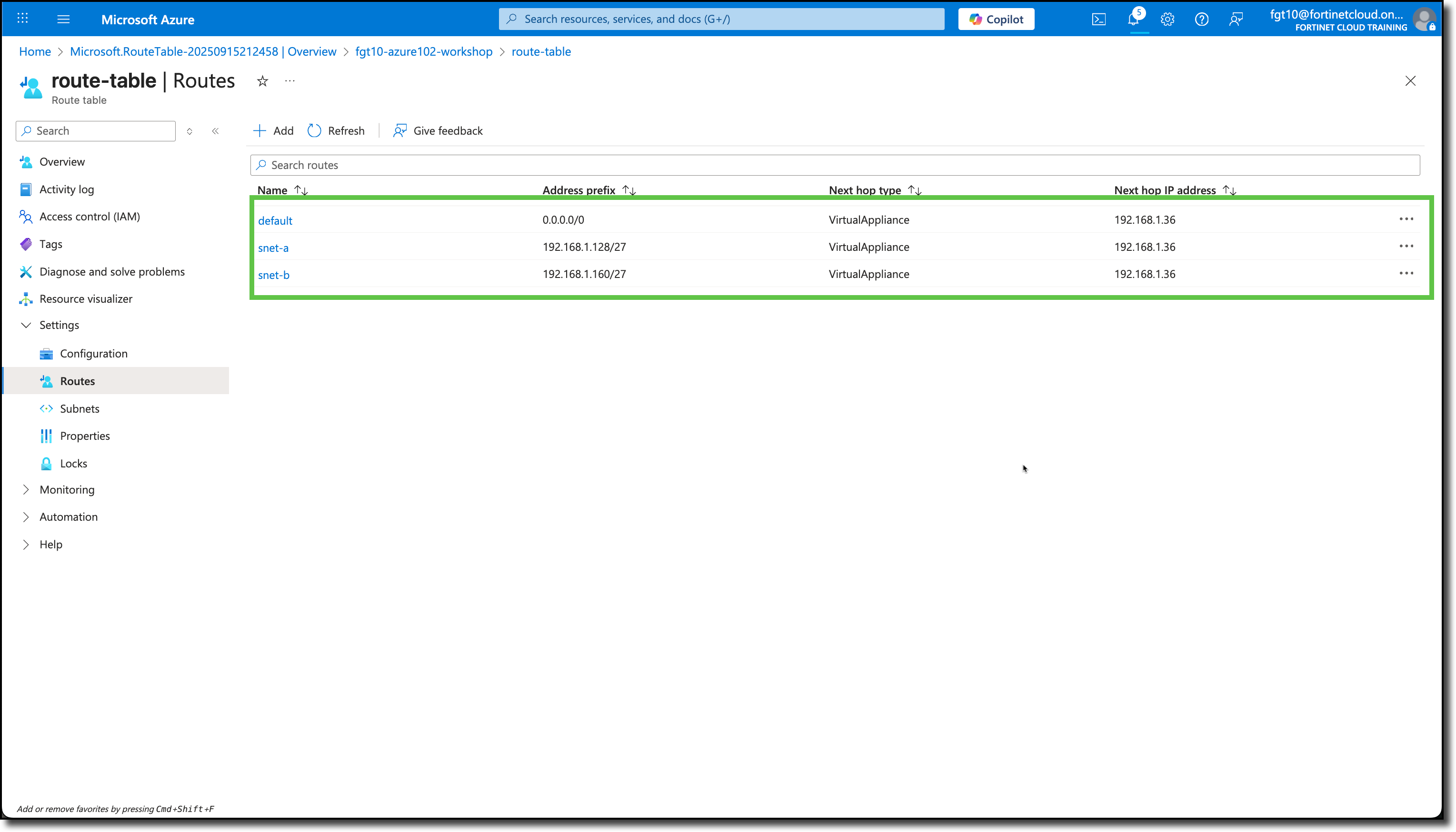This screenshot has width=1456, height=832.
Task: Collapse the Settings section
Action: [26, 325]
